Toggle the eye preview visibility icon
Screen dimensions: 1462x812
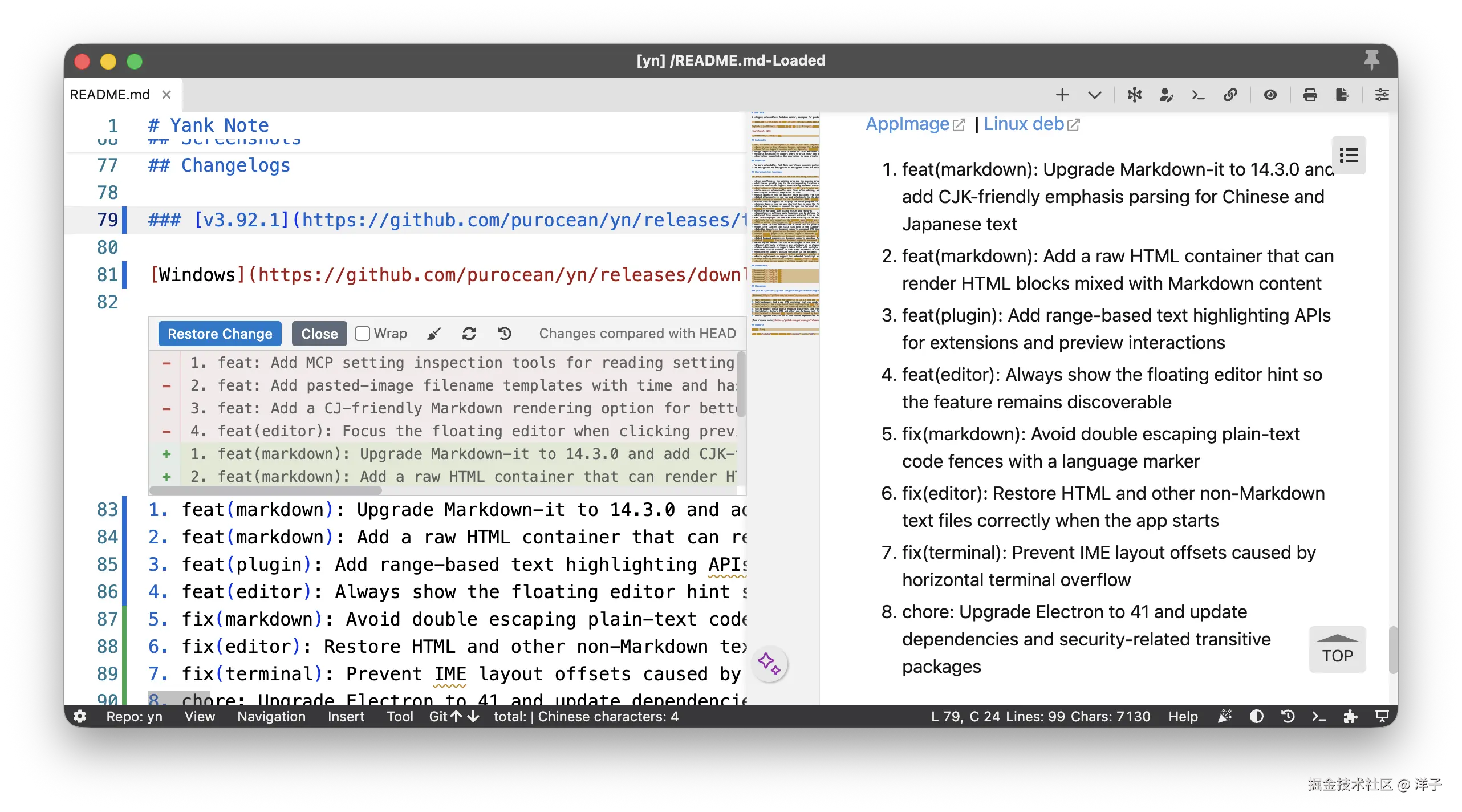(1270, 95)
